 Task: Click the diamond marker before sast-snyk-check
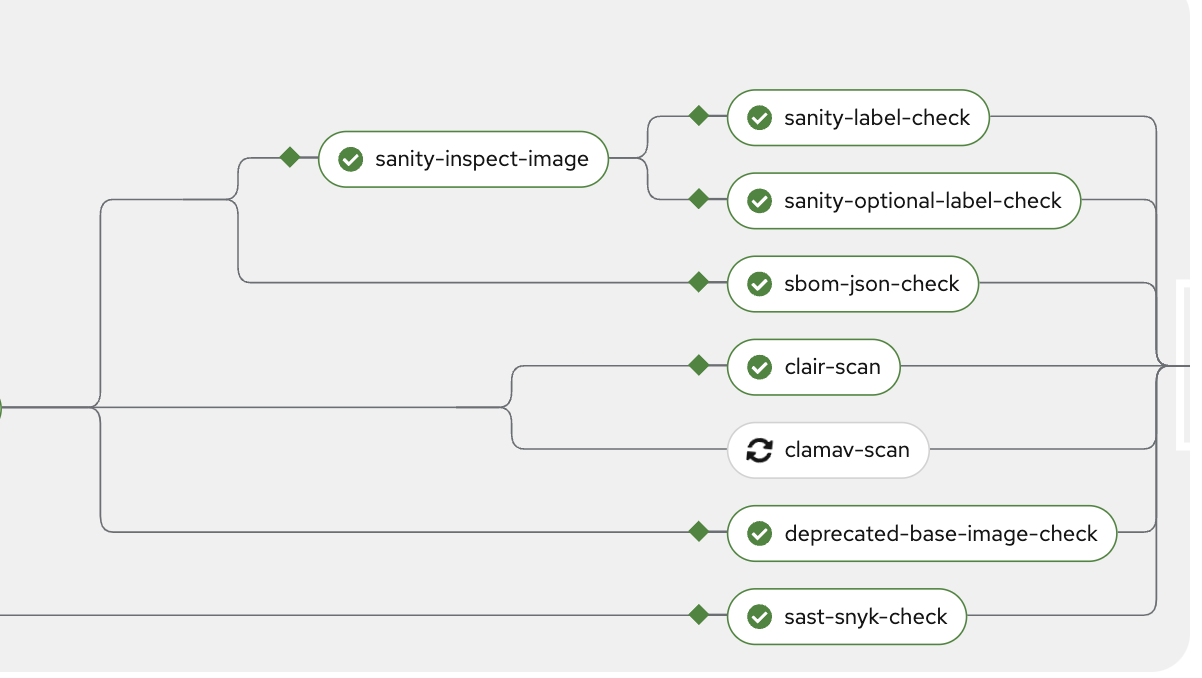click(699, 614)
